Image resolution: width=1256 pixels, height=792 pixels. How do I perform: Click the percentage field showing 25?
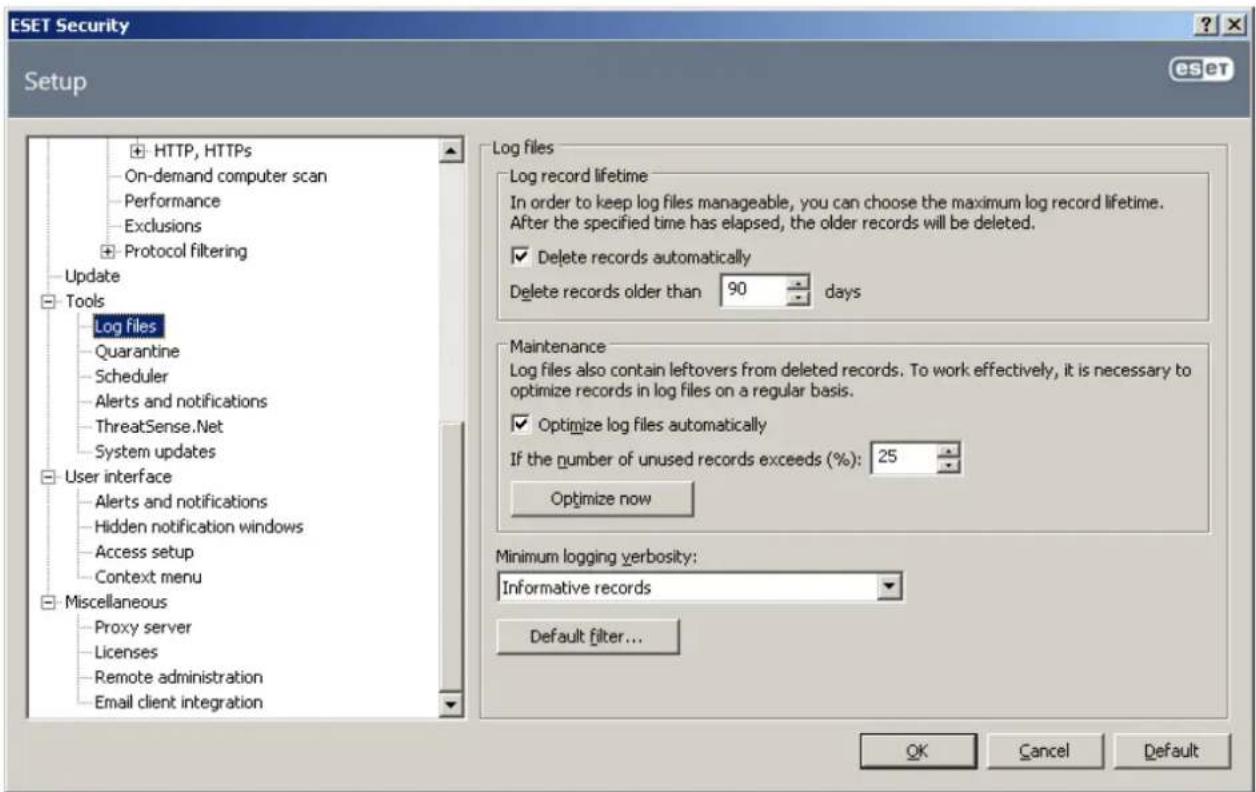(905, 459)
